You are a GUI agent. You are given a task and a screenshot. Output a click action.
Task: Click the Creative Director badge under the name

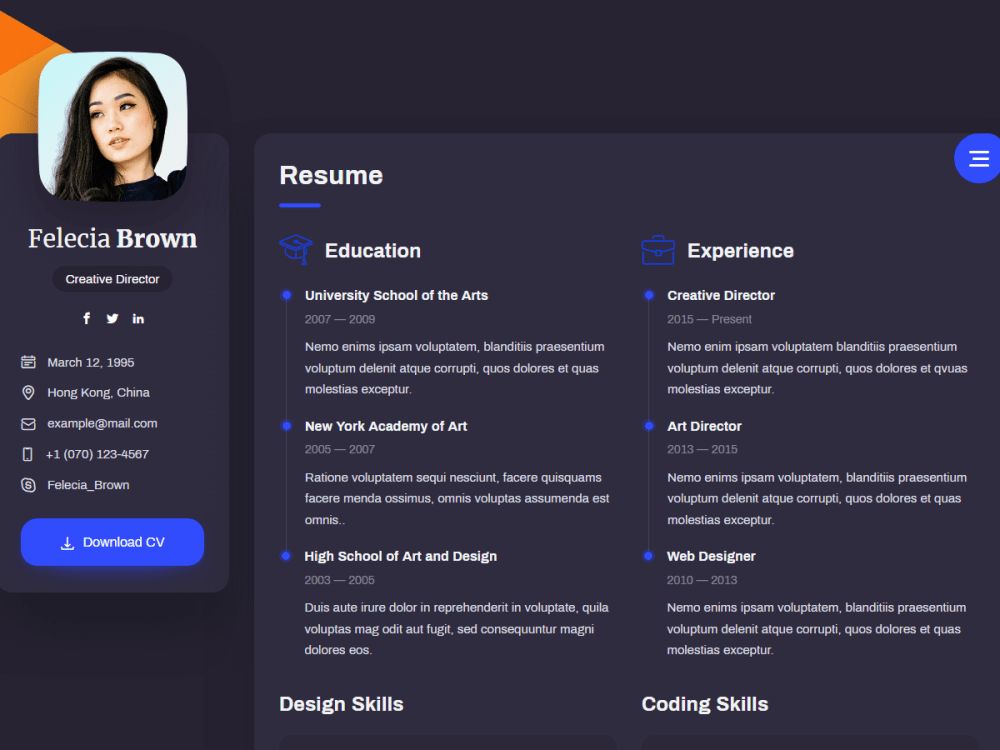point(112,279)
